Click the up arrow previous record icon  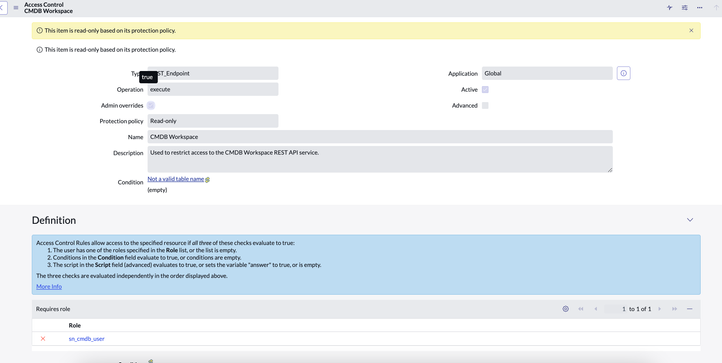[716, 8]
